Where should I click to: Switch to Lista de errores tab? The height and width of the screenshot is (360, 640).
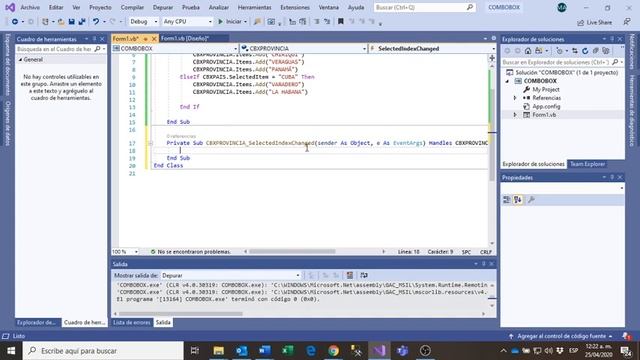(131, 322)
